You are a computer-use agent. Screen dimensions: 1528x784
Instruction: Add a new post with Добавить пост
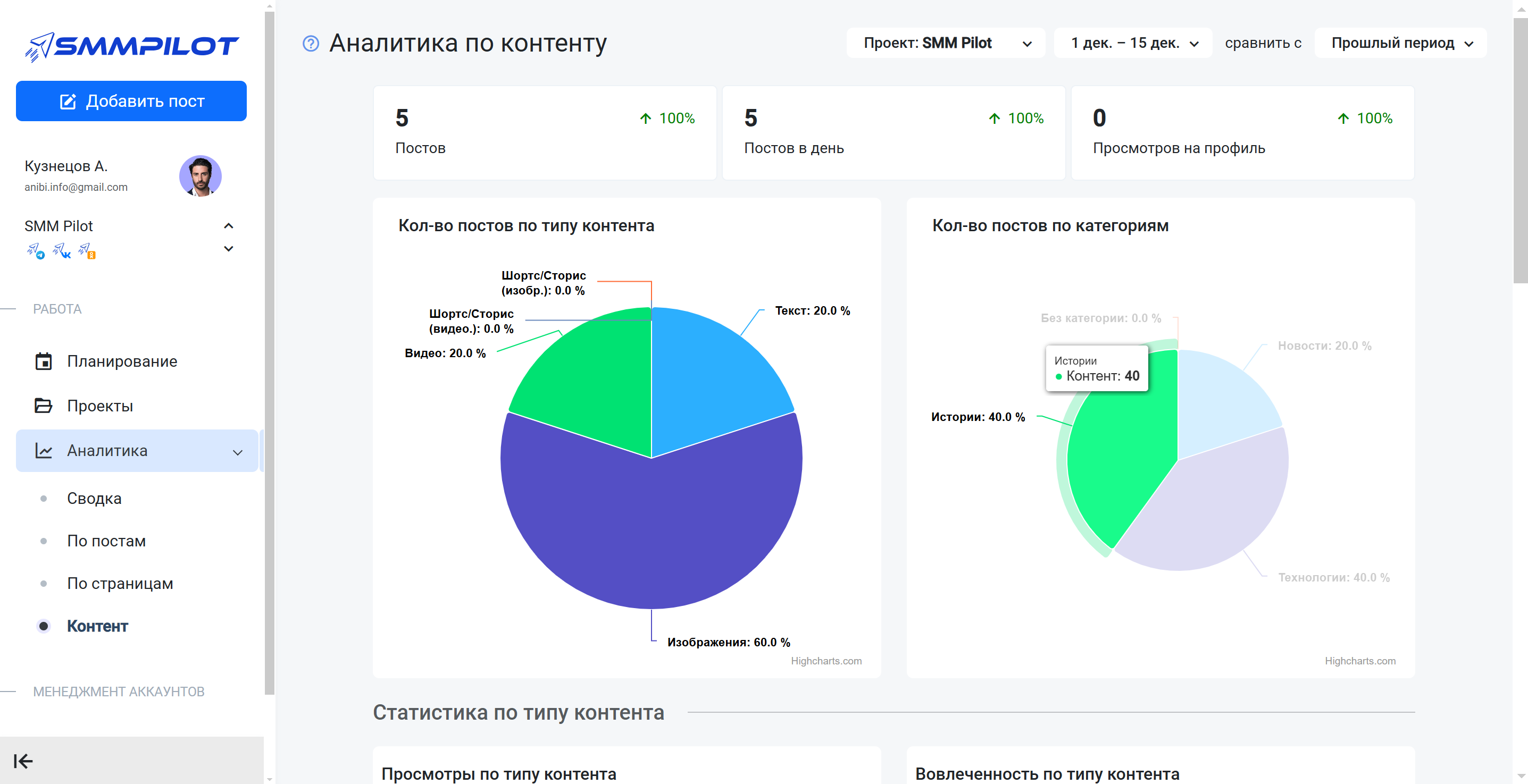131,102
